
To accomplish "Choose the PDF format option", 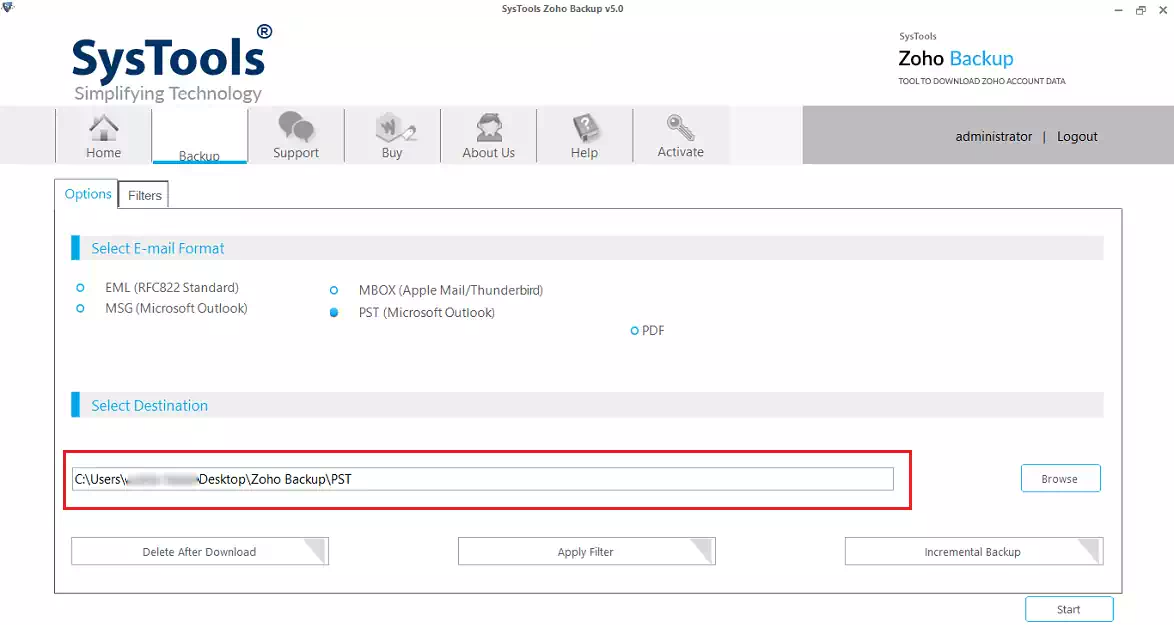I will [x=634, y=331].
